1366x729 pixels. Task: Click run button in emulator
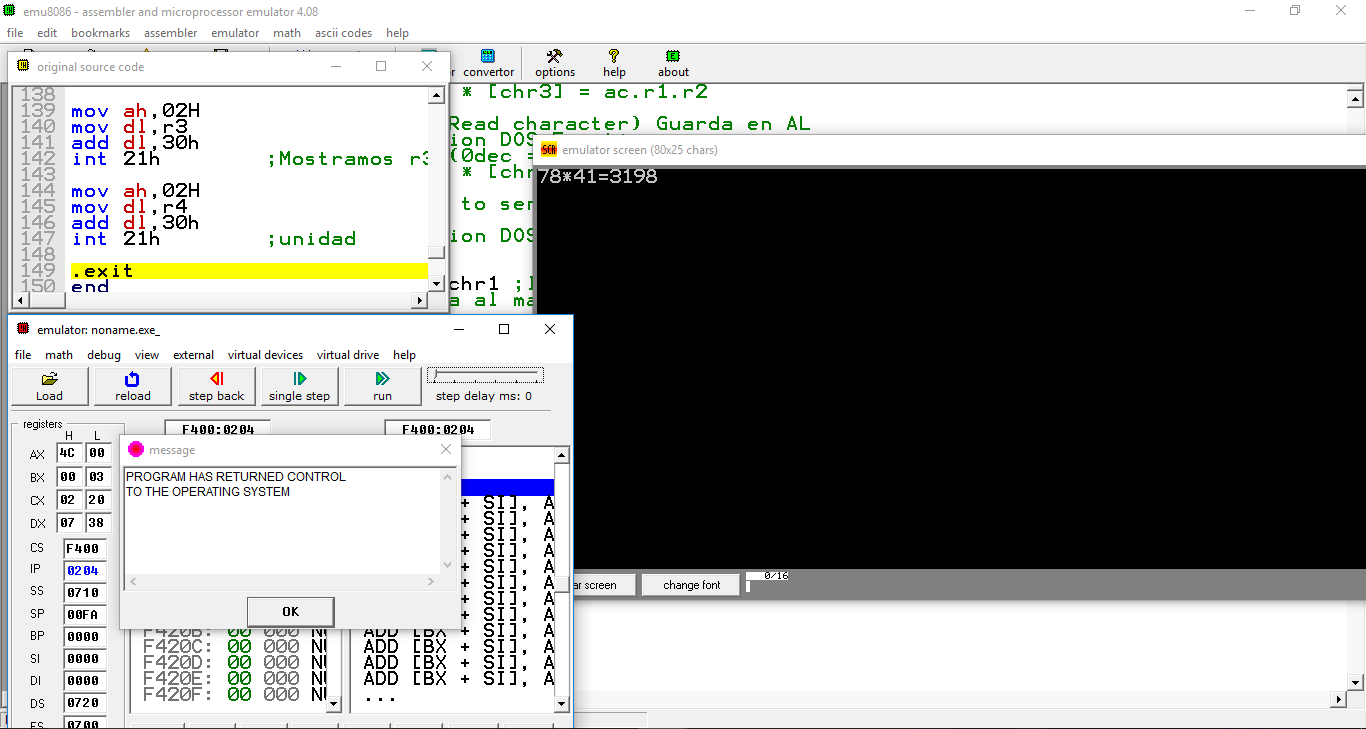(x=382, y=386)
